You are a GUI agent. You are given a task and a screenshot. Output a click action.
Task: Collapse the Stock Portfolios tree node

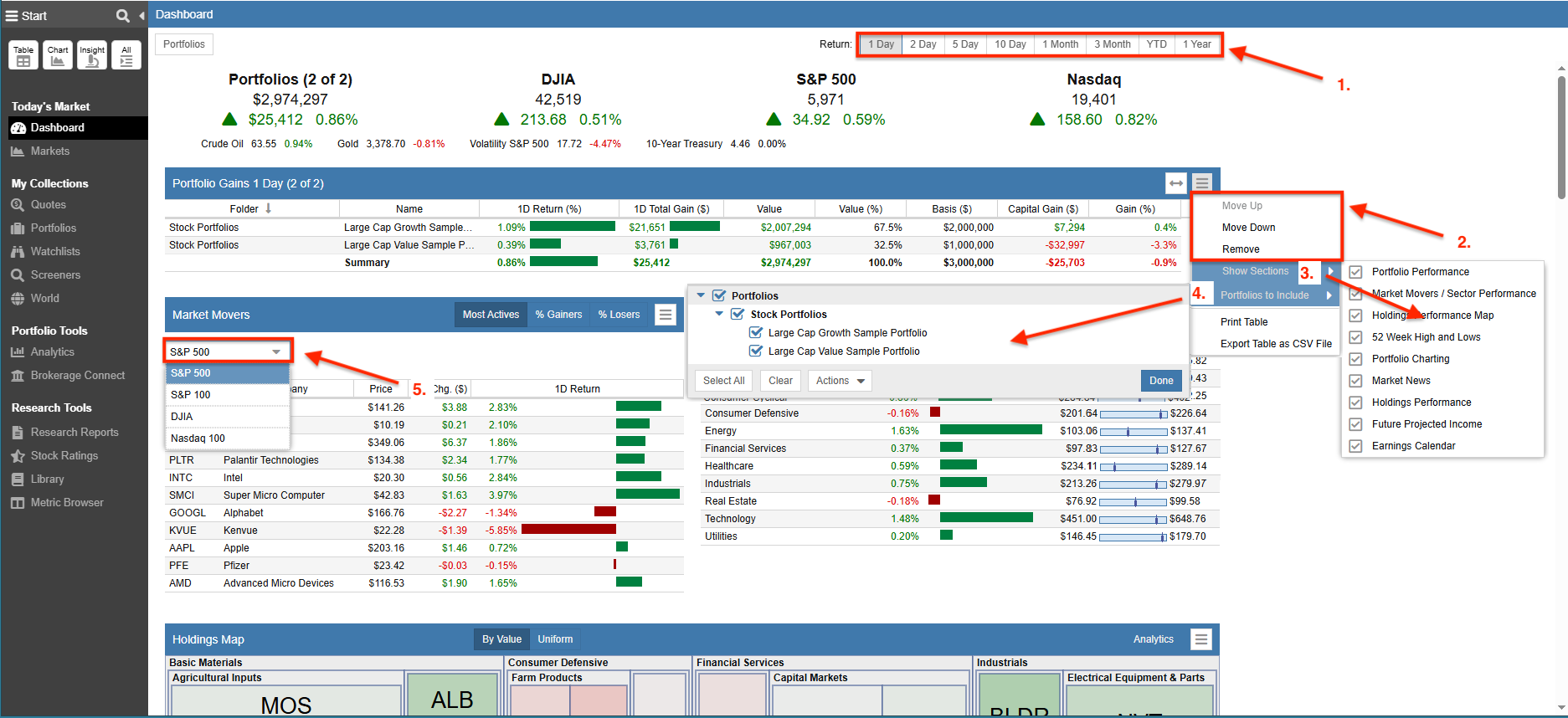[719, 314]
